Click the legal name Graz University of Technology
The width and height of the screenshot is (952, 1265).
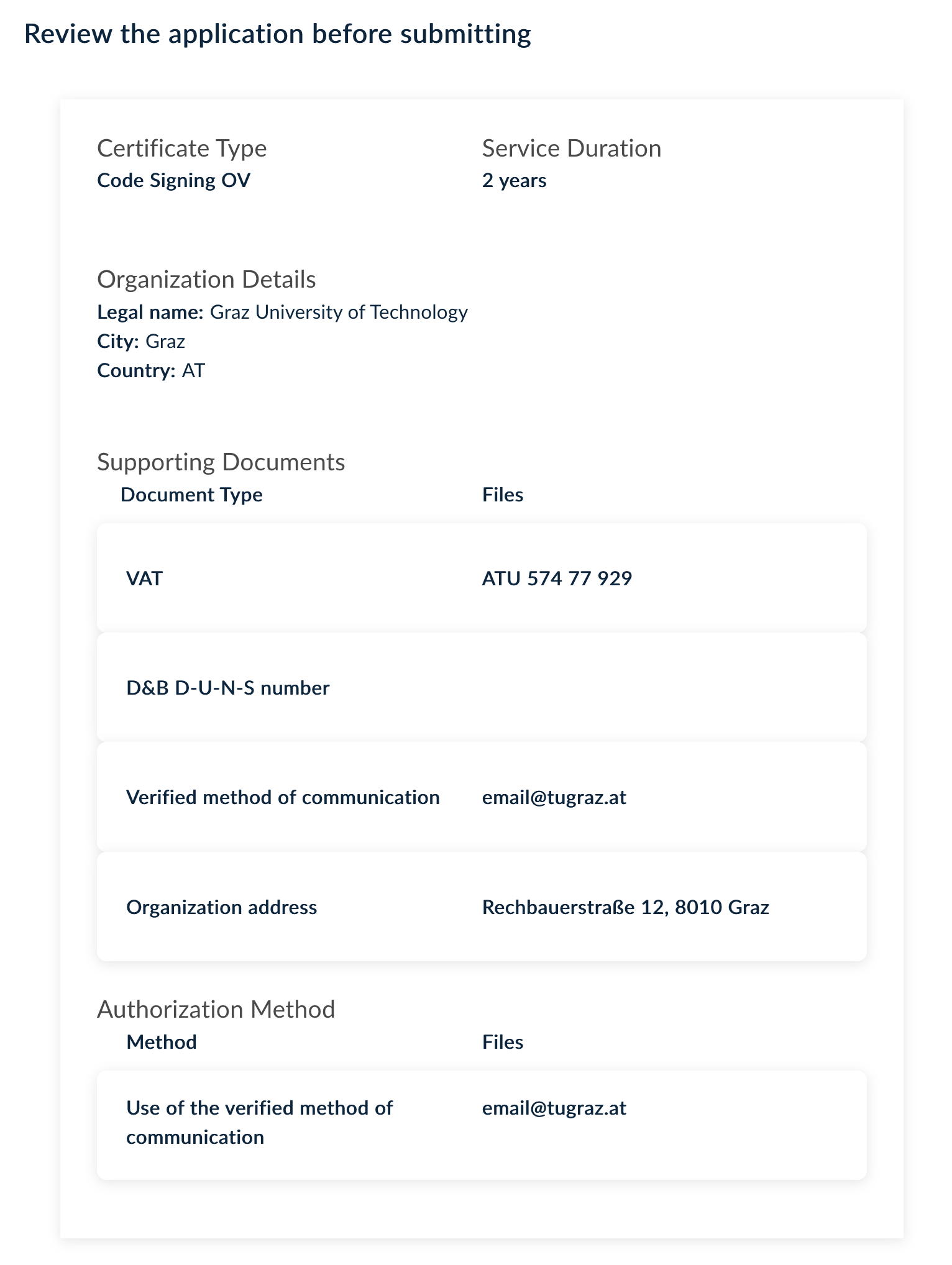pyautogui.click(x=338, y=311)
